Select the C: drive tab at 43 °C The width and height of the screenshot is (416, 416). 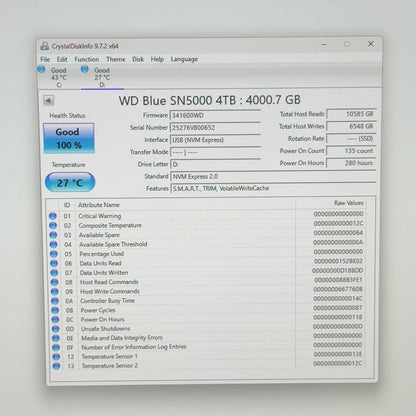click(59, 77)
